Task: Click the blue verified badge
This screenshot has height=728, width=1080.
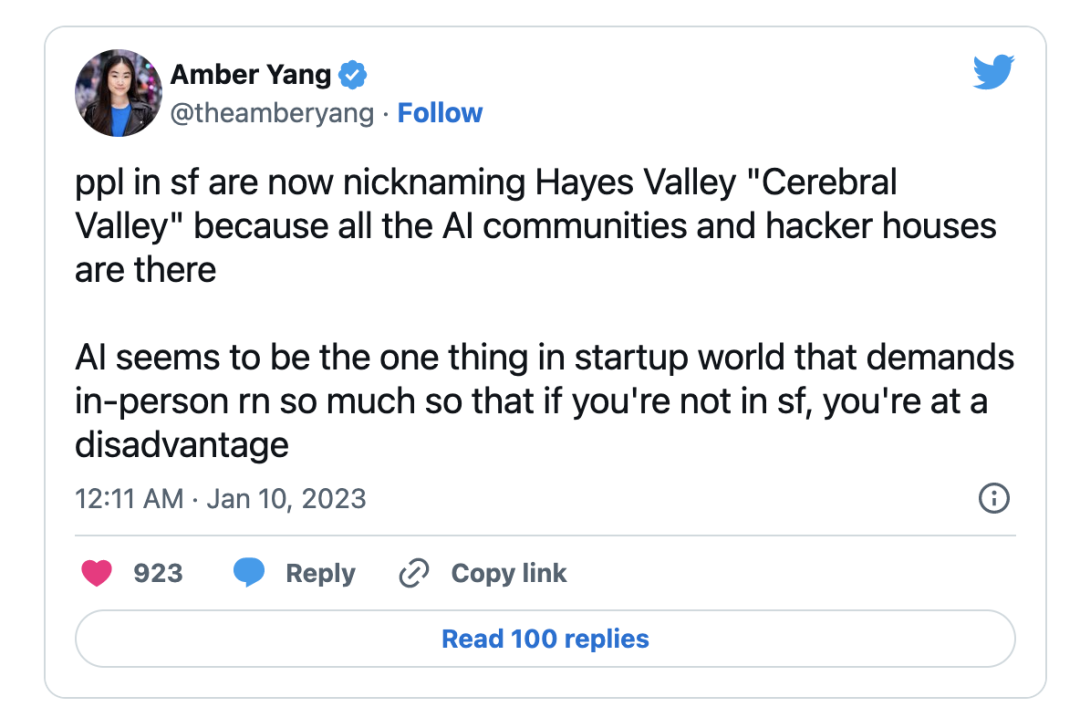Action: (x=353, y=74)
